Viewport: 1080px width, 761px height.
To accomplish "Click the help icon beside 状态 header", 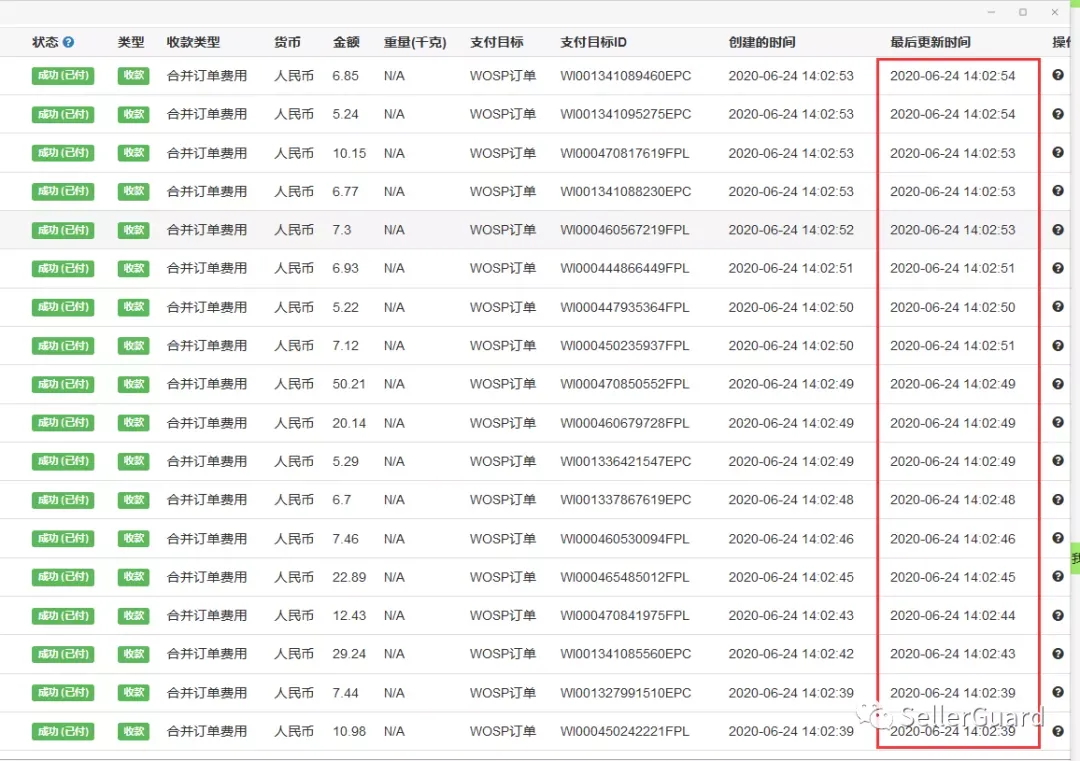I will tap(68, 42).
